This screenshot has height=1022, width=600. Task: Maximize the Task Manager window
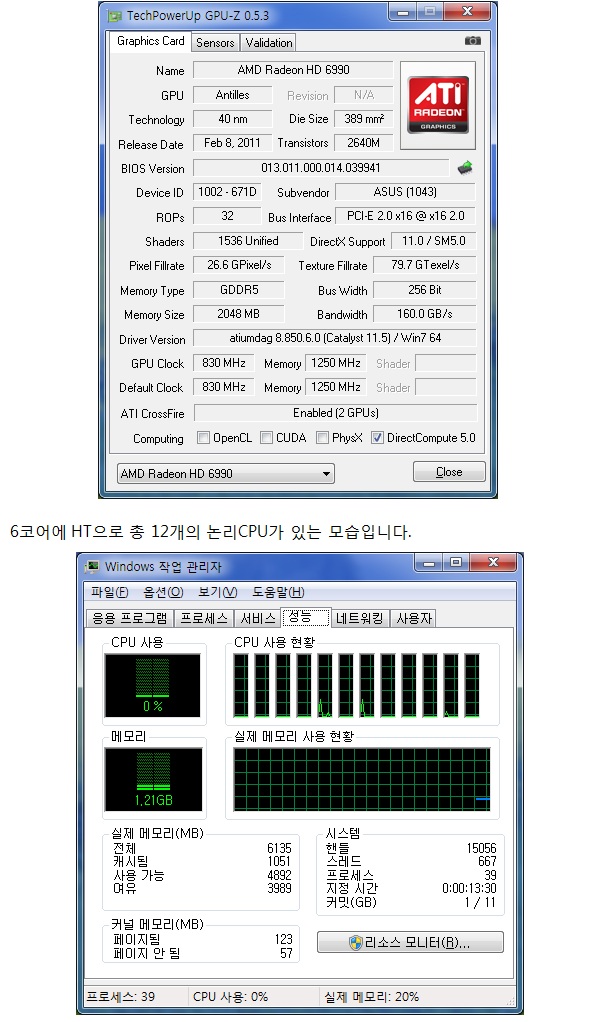(456, 562)
